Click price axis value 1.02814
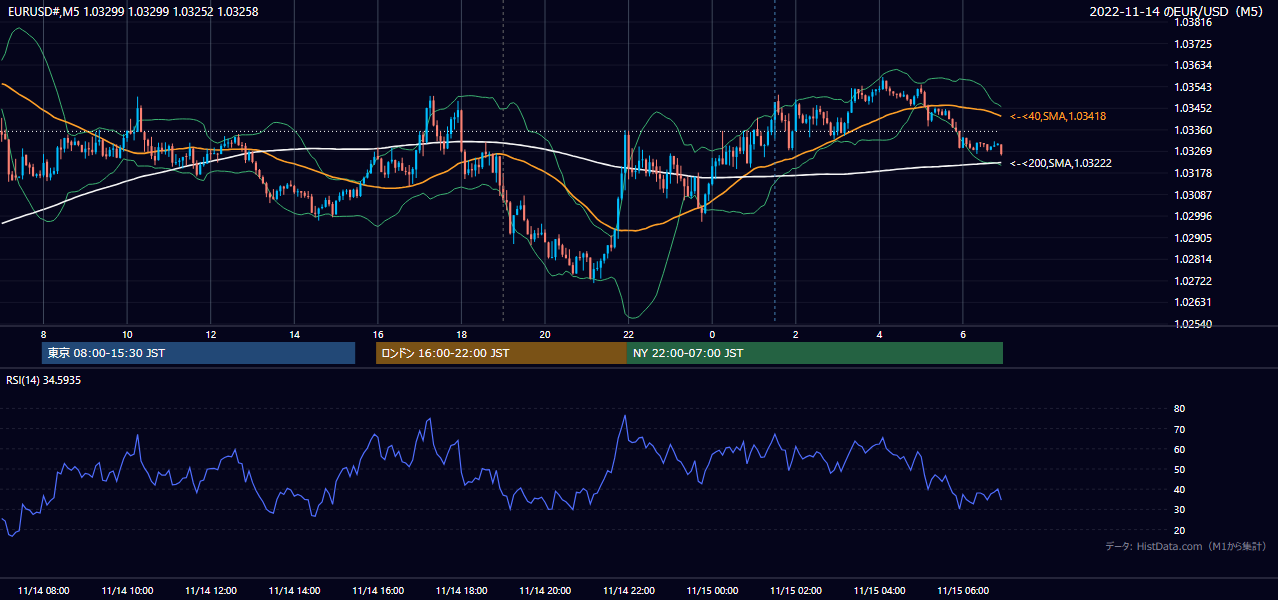The height and width of the screenshot is (600, 1278). click(1193, 259)
